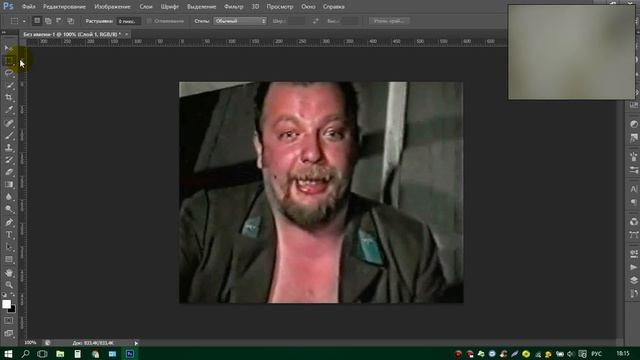Click the New selection mode button
Viewport: 640px width, 360px height.
click(37, 20)
